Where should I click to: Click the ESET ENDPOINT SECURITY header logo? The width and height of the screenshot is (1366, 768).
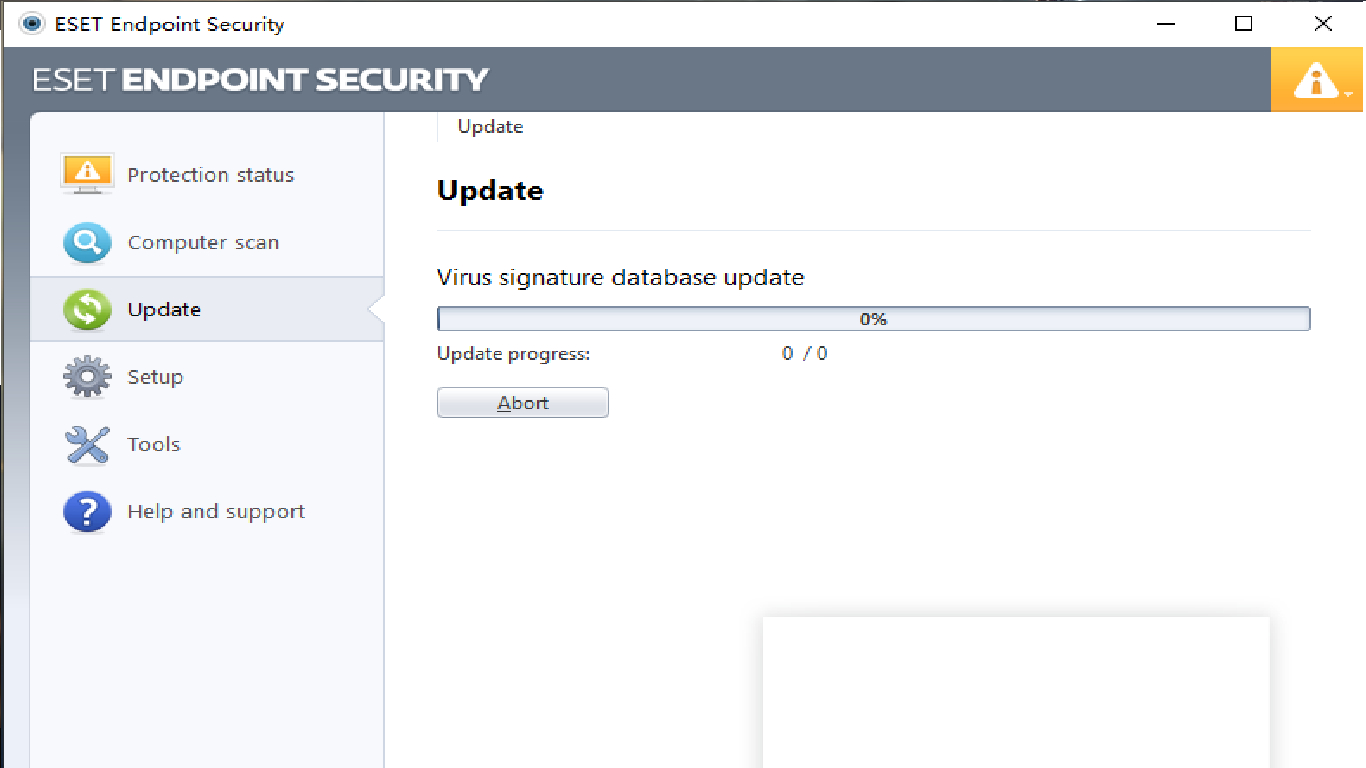point(260,80)
